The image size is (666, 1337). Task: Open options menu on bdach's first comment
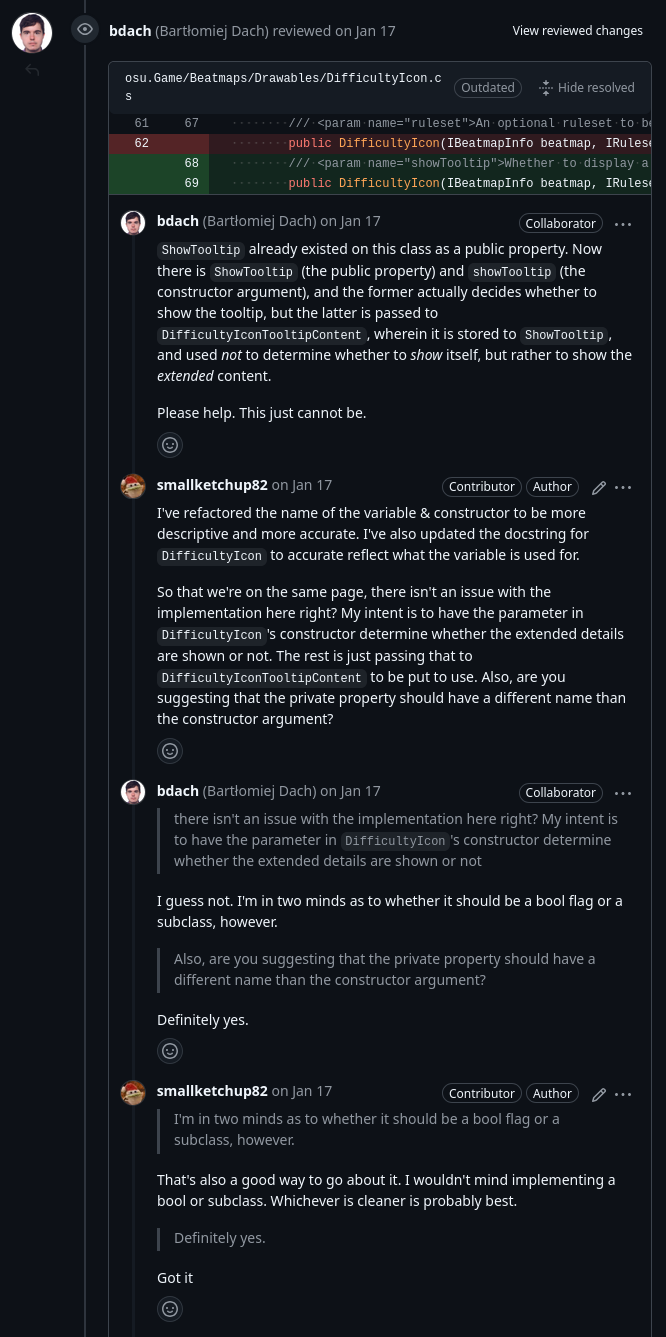[x=623, y=224]
